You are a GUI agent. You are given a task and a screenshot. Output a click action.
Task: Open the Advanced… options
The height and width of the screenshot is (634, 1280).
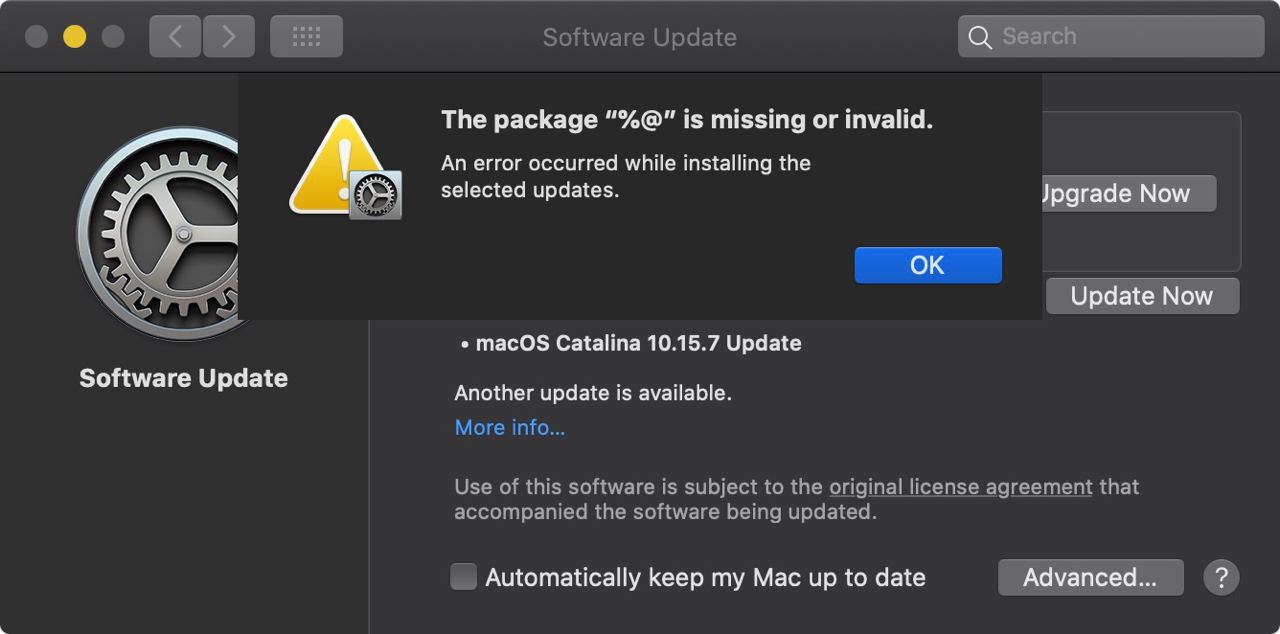pyautogui.click(x=1091, y=577)
